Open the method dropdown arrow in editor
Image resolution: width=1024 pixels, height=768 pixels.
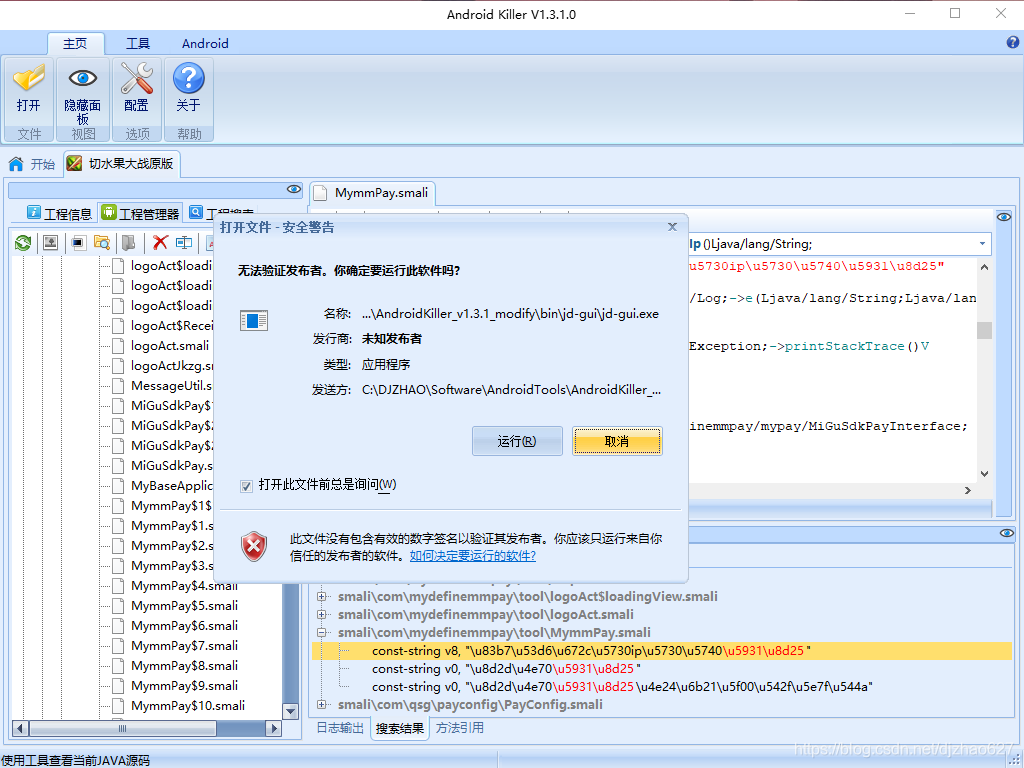(x=982, y=244)
